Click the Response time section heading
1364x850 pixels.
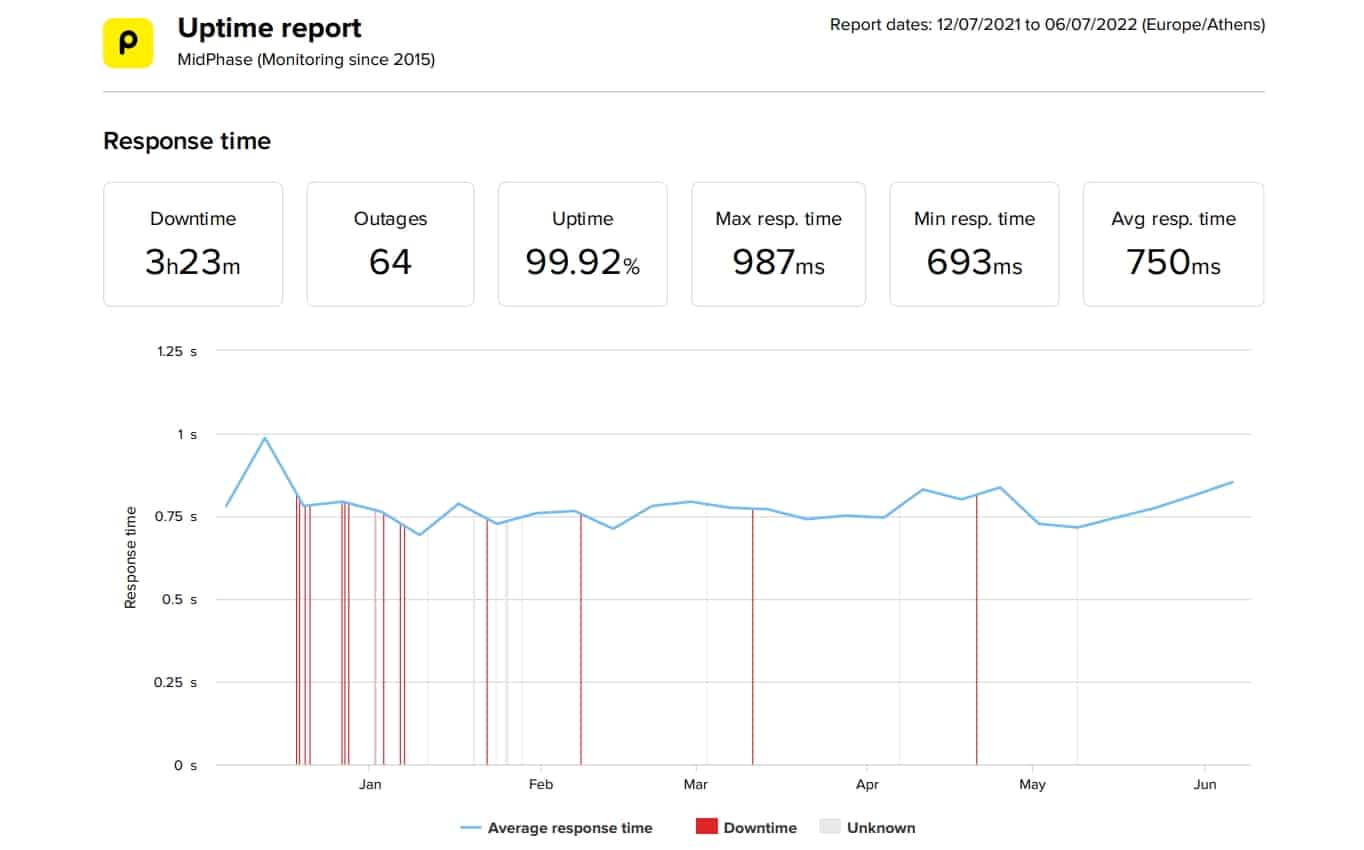pyautogui.click(x=187, y=141)
